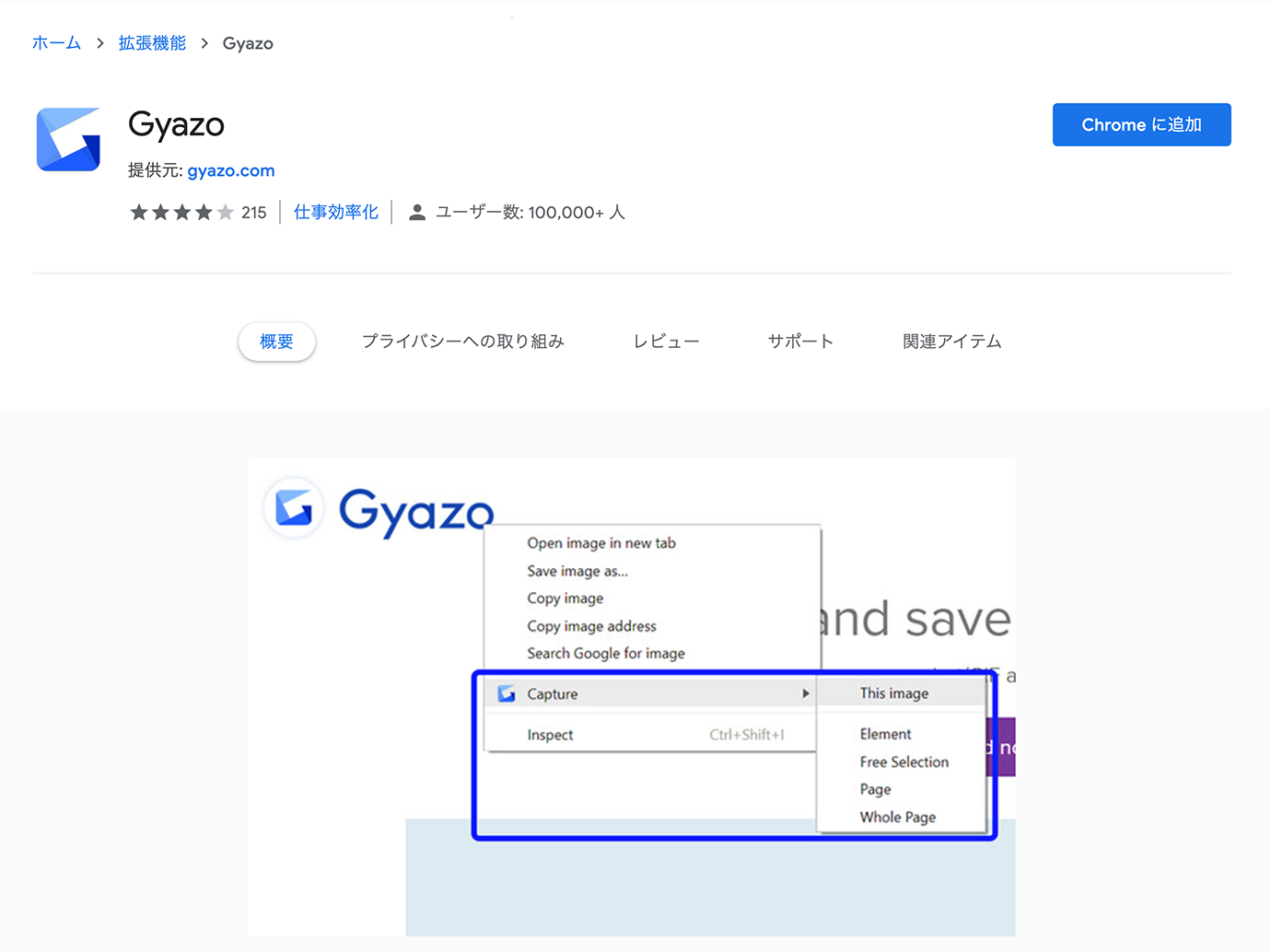
Task: Open the 拡張機能 breadcrumb link
Action: 152,43
